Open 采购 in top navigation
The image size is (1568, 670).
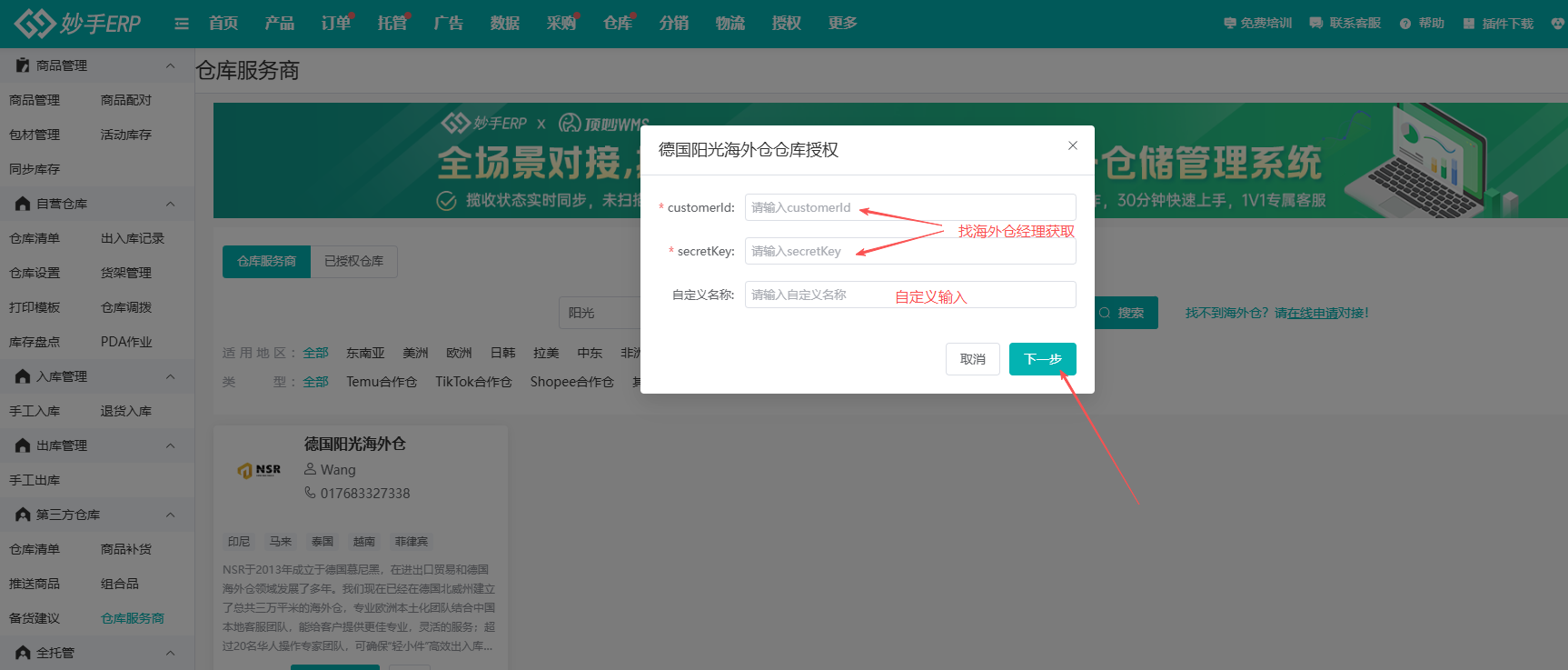coord(561,23)
